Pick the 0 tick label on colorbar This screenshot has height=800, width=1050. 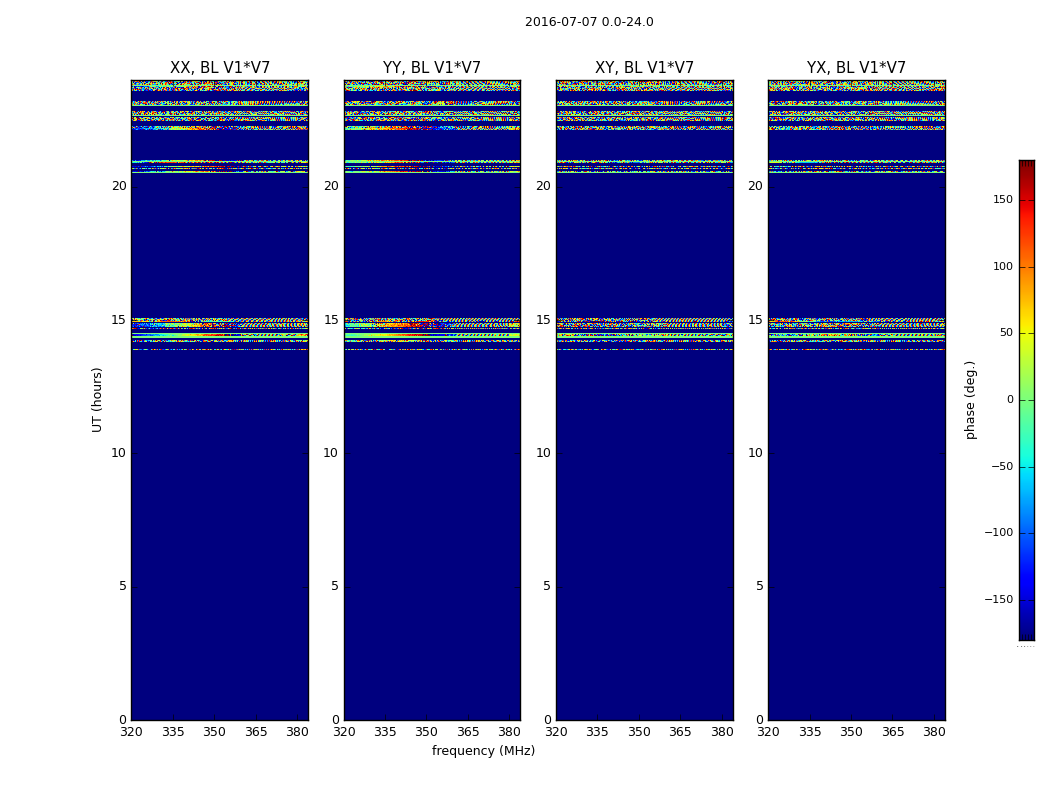click(x=1009, y=400)
